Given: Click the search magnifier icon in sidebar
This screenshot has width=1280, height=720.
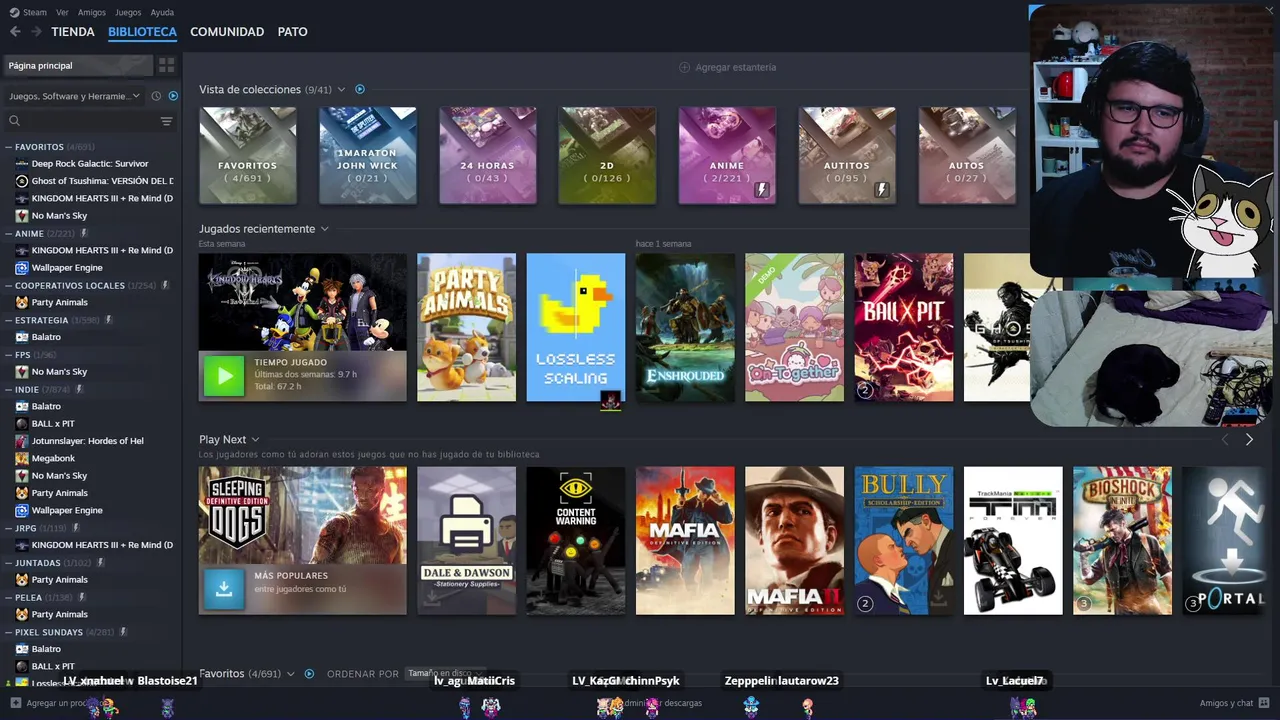Looking at the screenshot, I should click(14, 121).
